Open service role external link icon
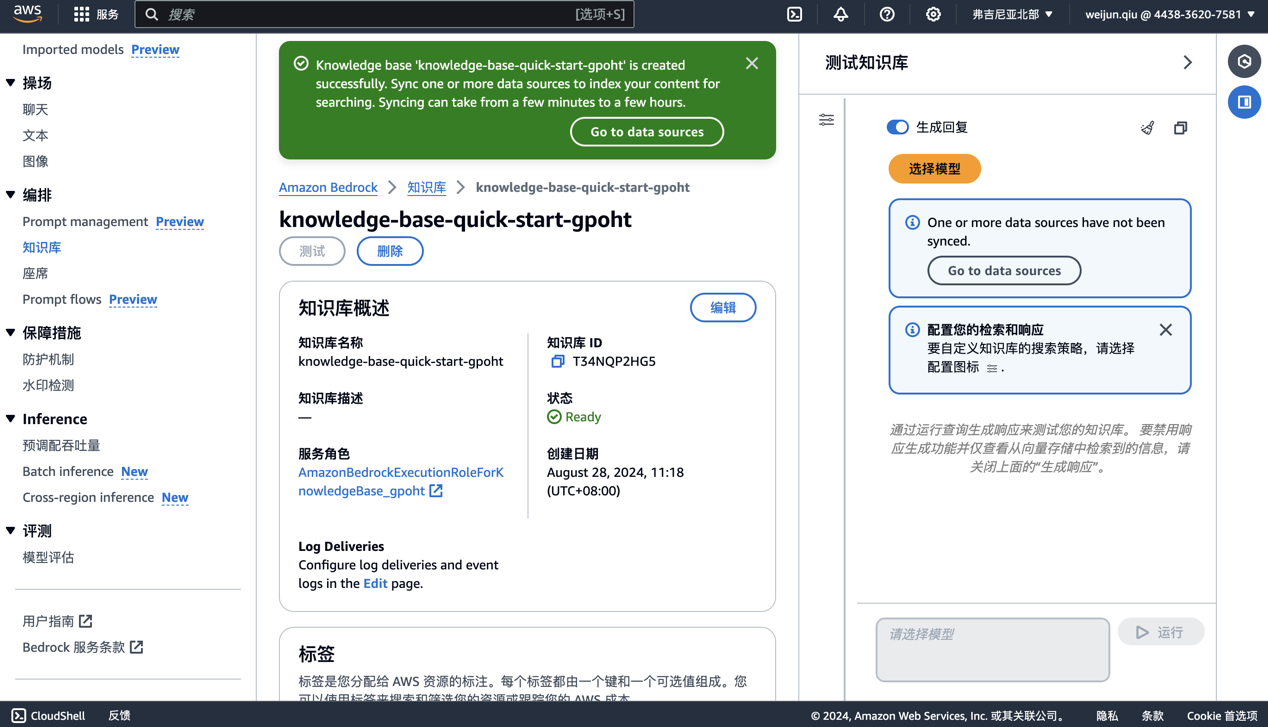Viewport: 1268px width, 727px height. tap(436, 491)
